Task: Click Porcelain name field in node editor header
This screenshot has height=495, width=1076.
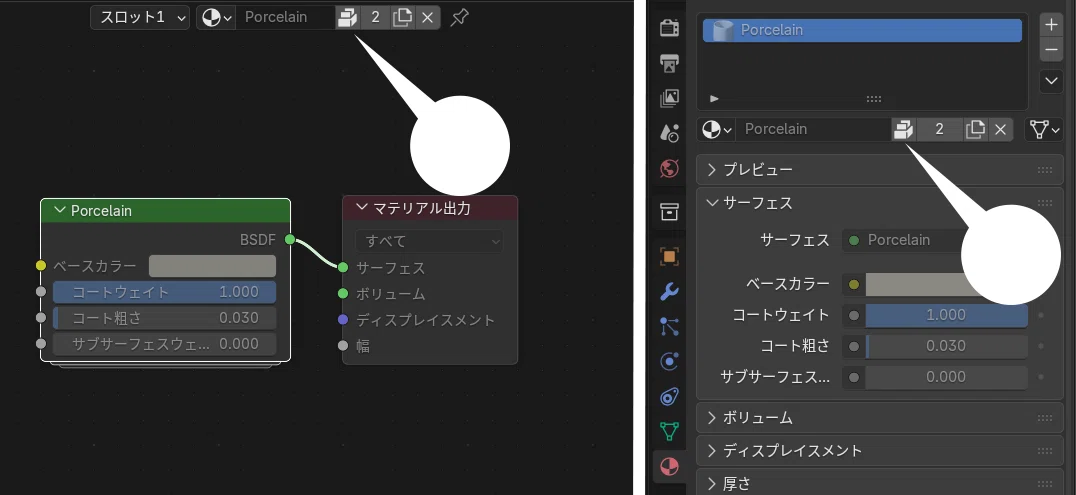Action: 285,17
